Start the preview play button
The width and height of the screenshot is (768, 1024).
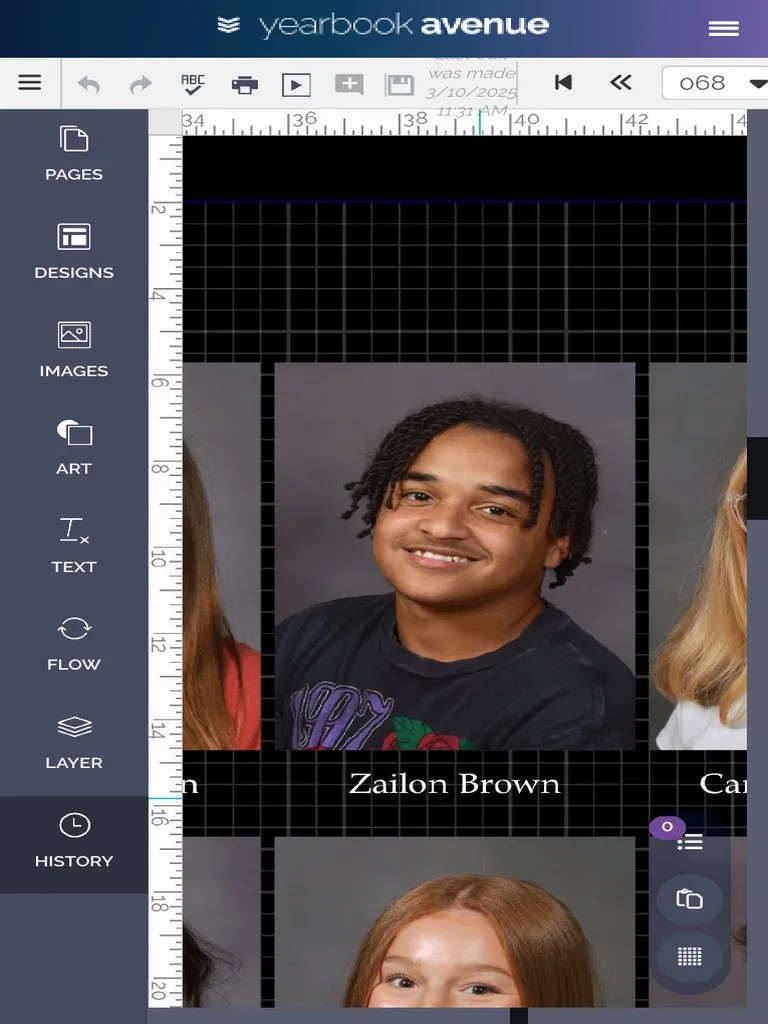click(x=296, y=85)
